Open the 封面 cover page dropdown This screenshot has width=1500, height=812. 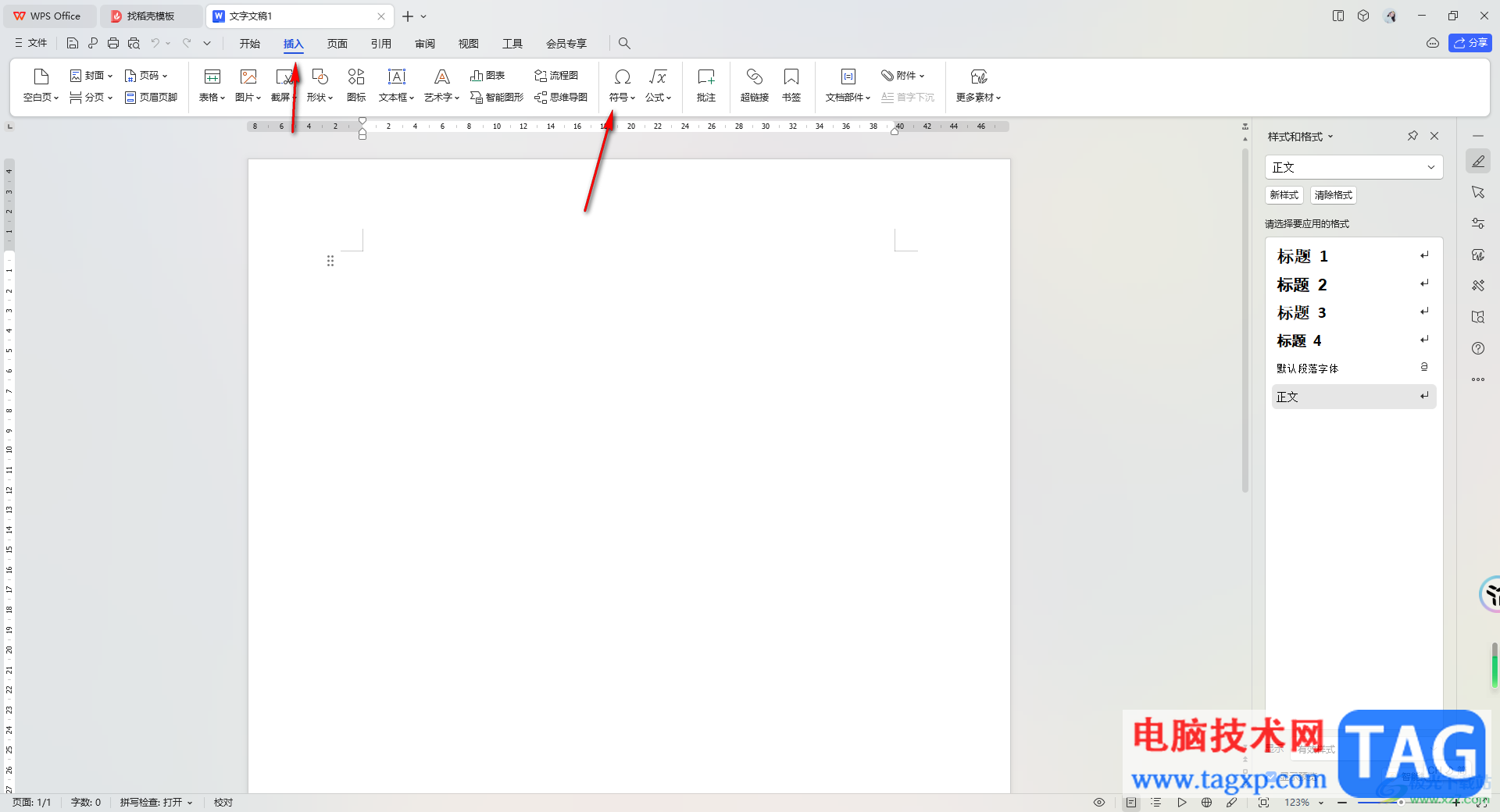[x=91, y=76]
